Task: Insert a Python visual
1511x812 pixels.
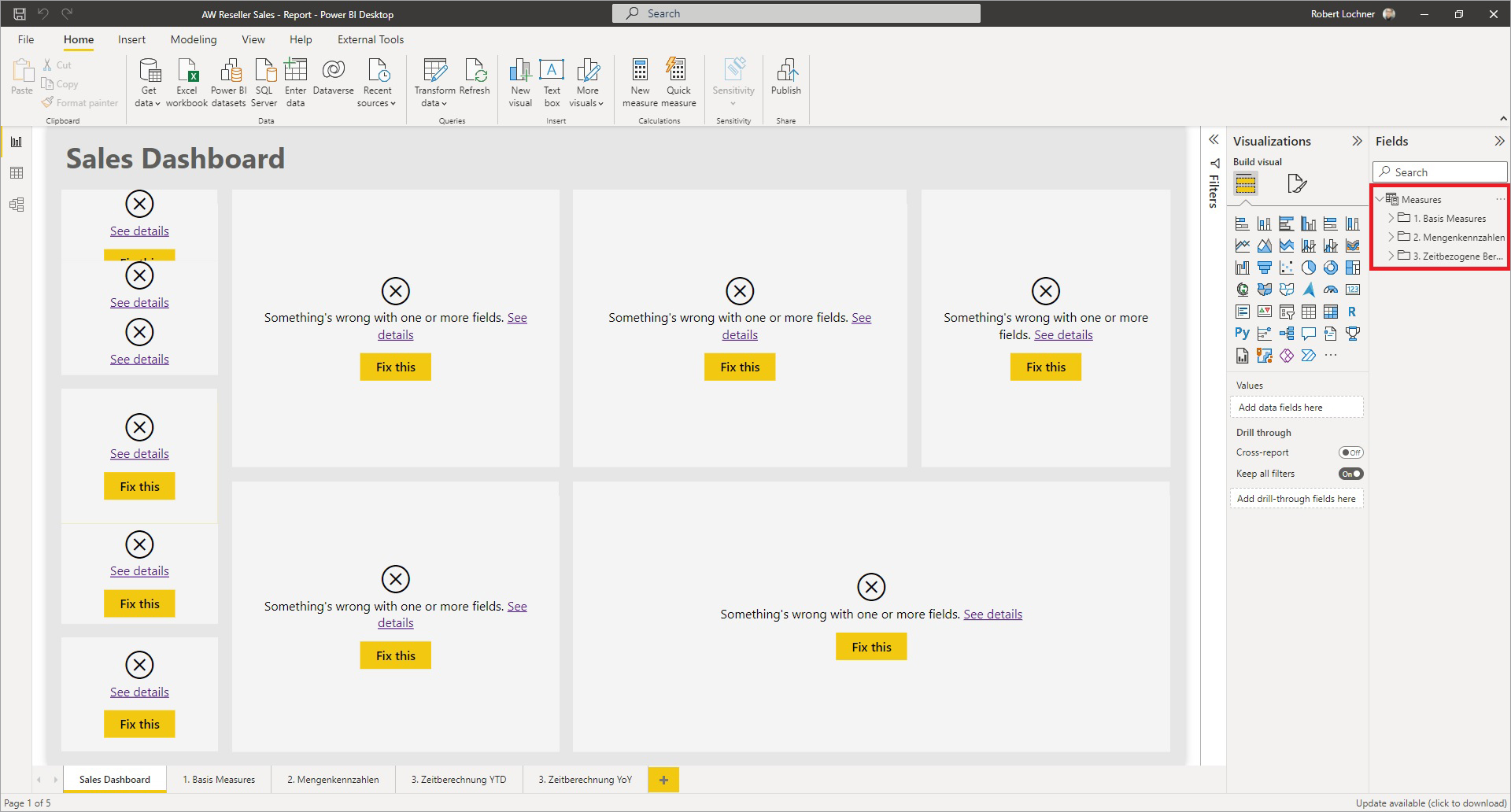Action: (1243, 333)
